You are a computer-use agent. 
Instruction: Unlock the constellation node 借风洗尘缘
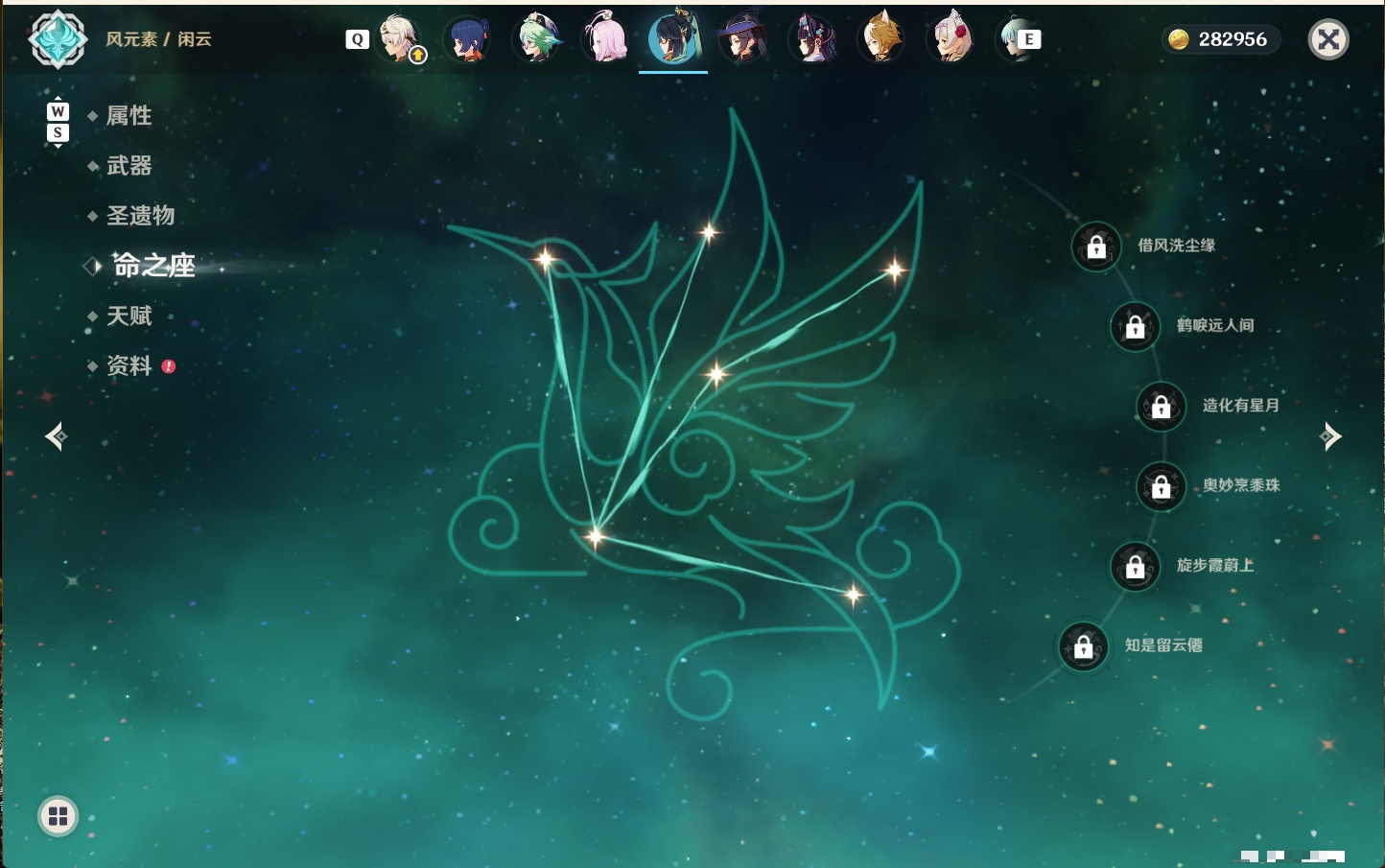click(1096, 246)
